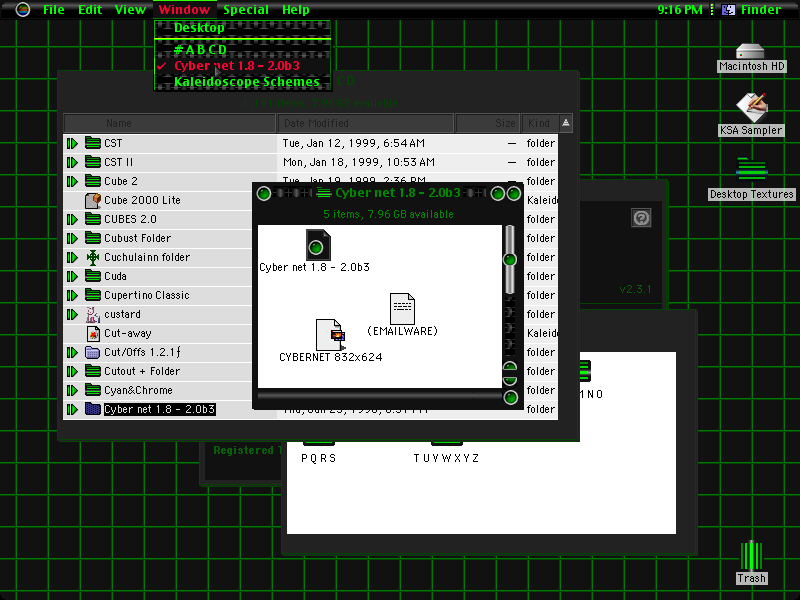
Task: Sort list by Size column header
Action: (488, 123)
